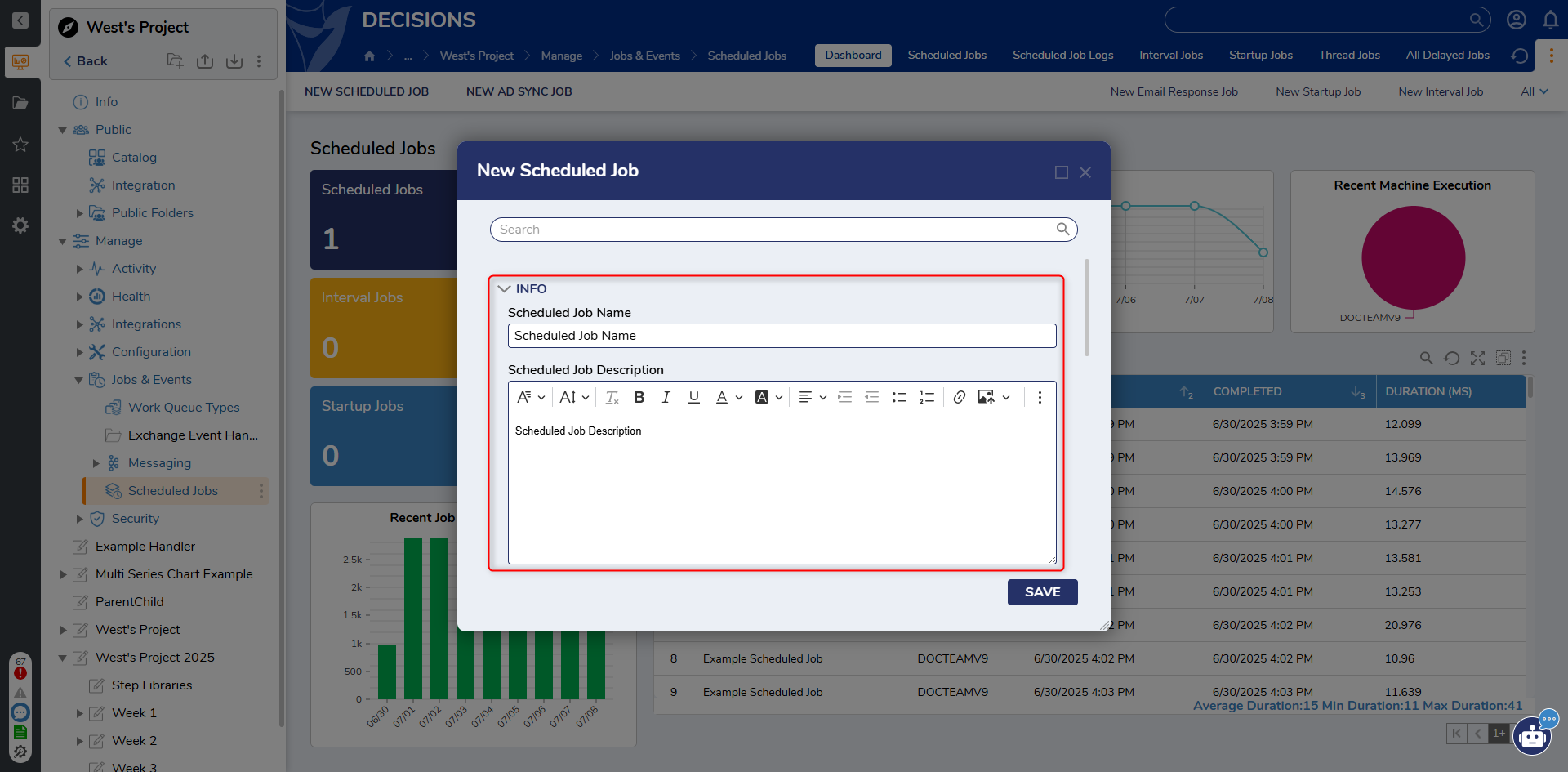Open Example Handler in the tree
The height and width of the screenshot is (772, 1568).
145,547
